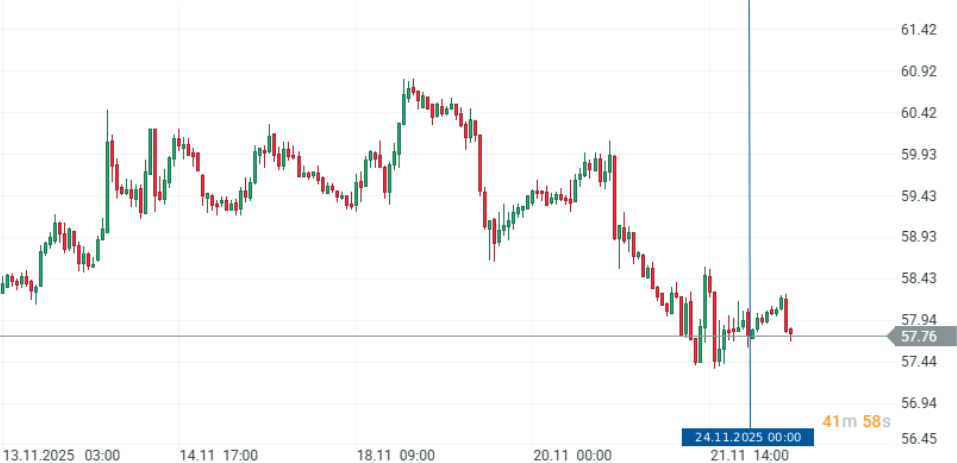
Task: Select the 57.94 price level label
Action: pyautogui.click(x=918, y=319)
